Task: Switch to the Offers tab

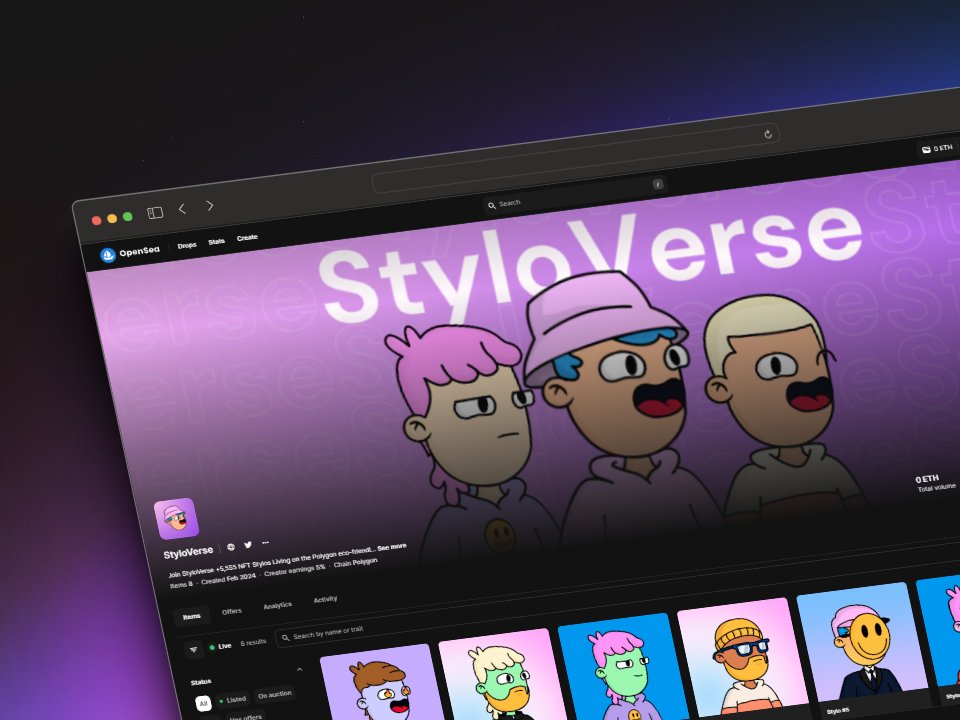Action: coord(231,611)
